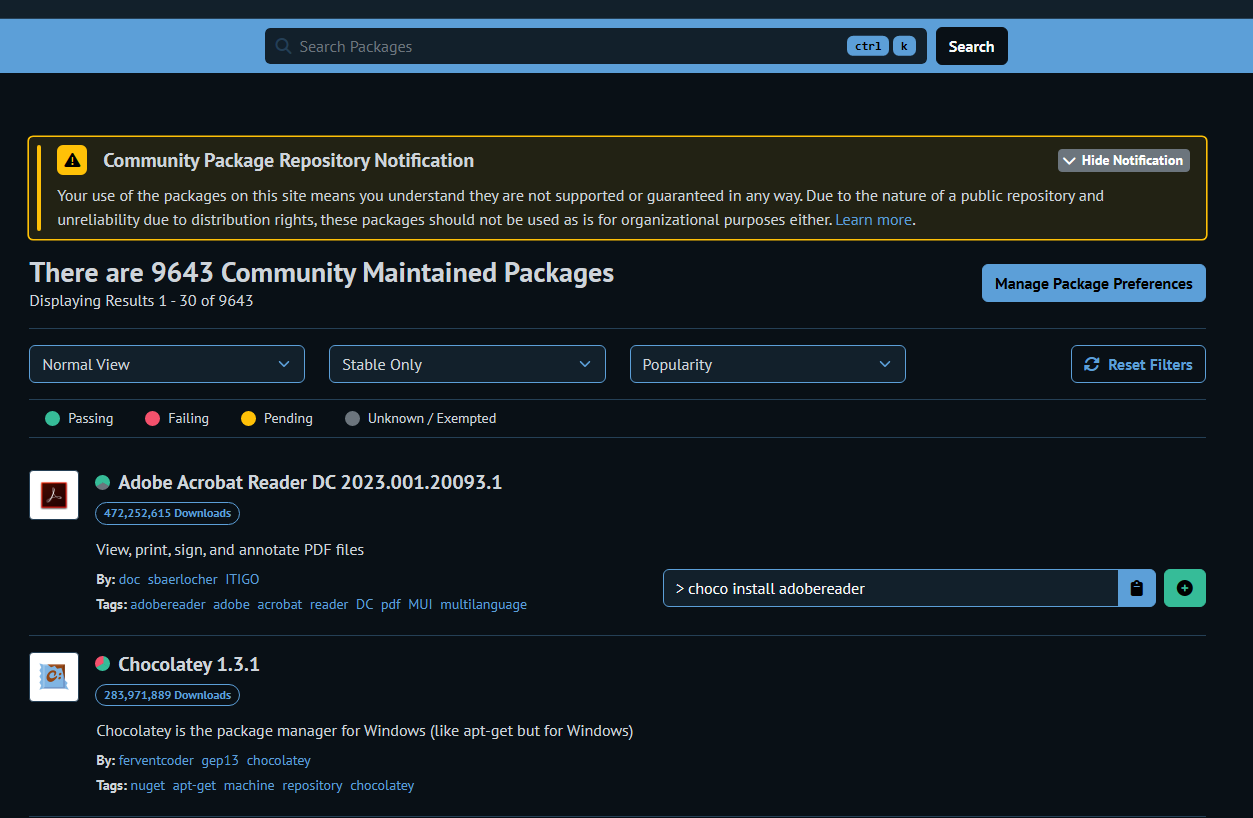The height and width of the screenshot is (818, 1253).
Task: Click the green plus button beside install command
Action: tap(1184, 588)
